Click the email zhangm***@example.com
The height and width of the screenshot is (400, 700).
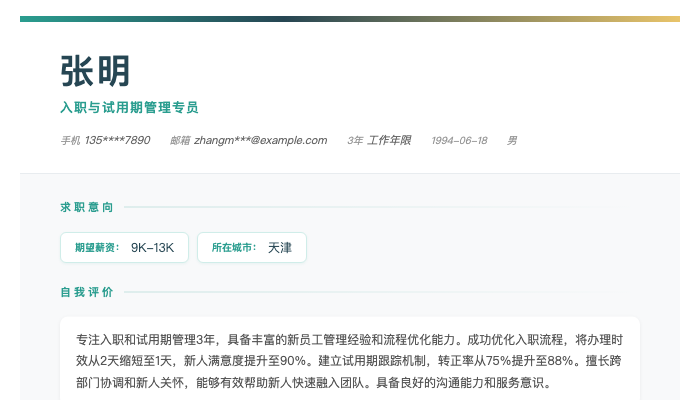pyautogui.click(x=261, y=140)
